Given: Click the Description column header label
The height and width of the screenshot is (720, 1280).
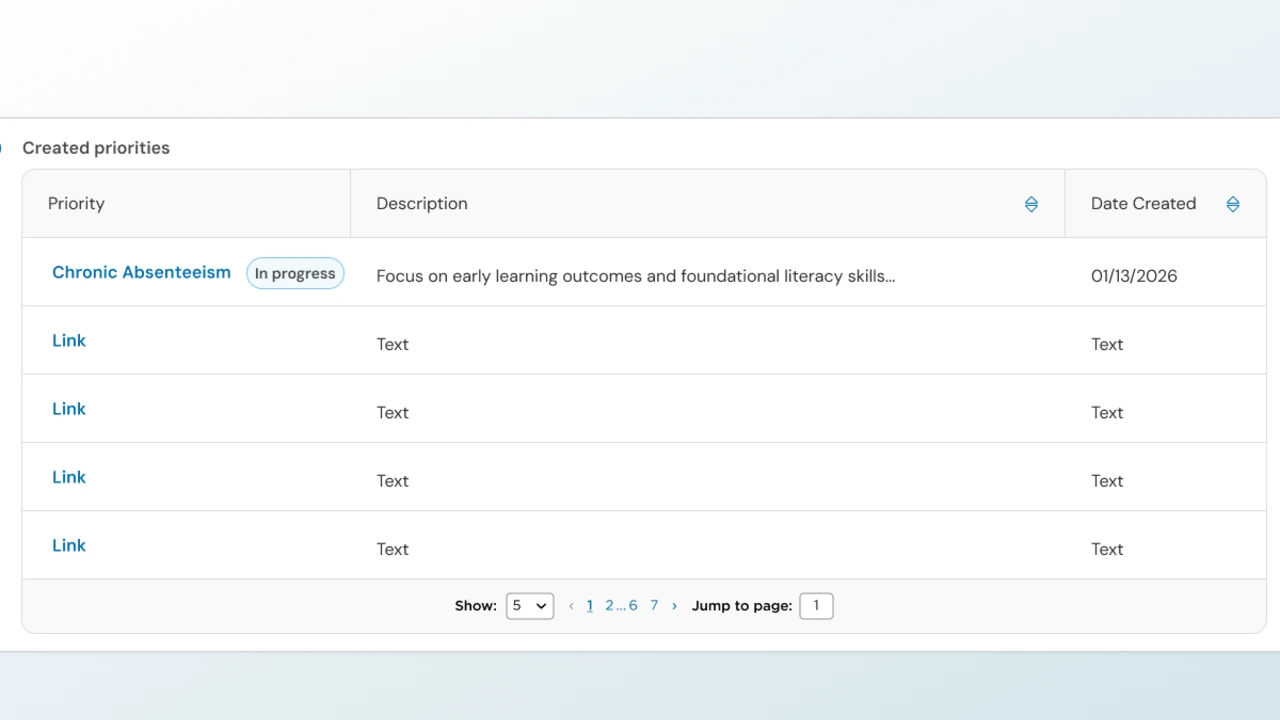Looking at the screenshot, I should (x=422, y=204).
